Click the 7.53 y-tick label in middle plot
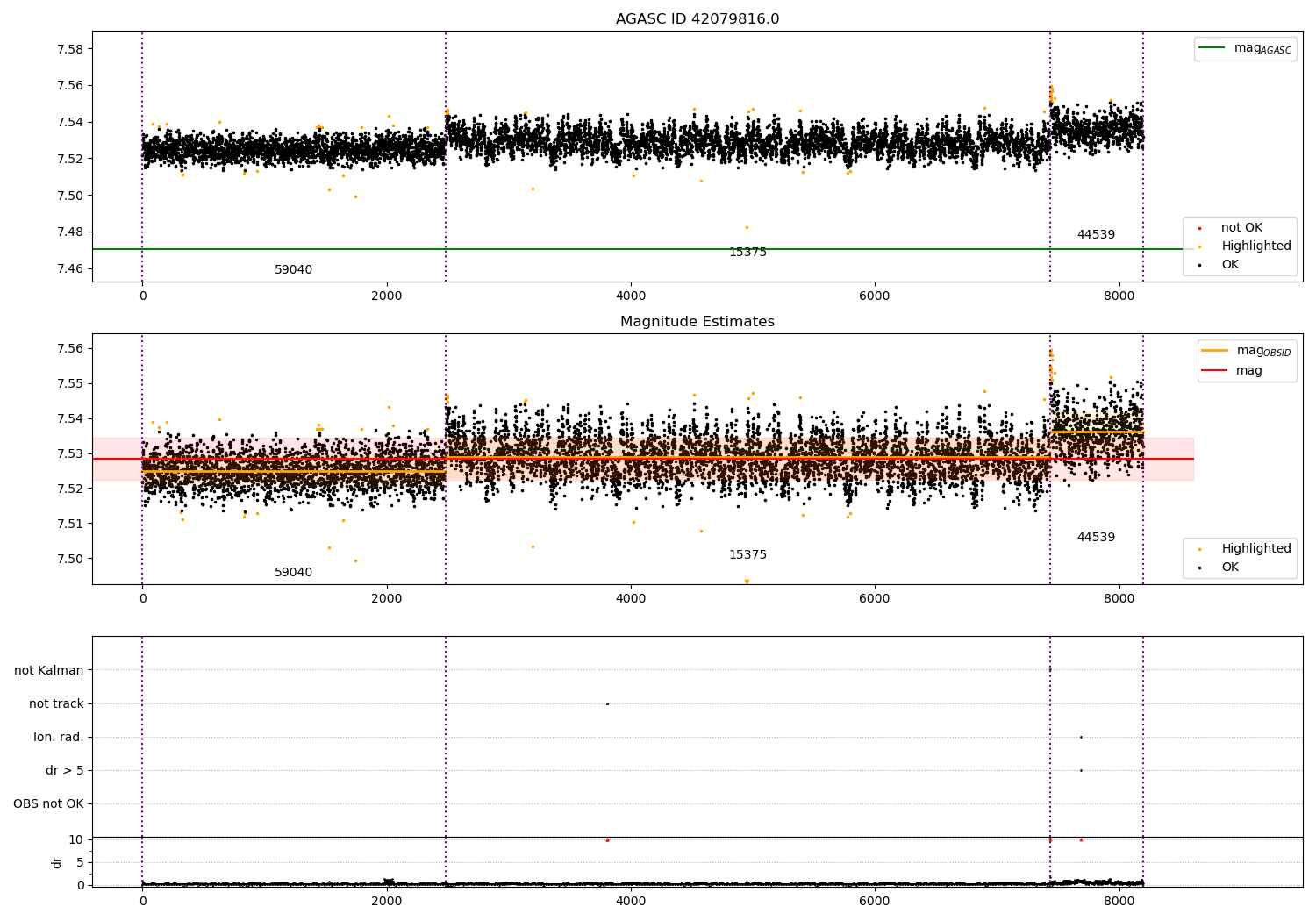Viewport: 1316px width, 921px height. click(x=68, y=454)
